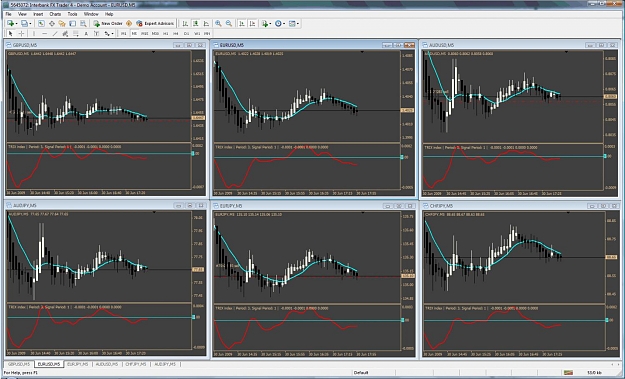Set timeframe to H1

pyautogui.click(x=165, y=33)
